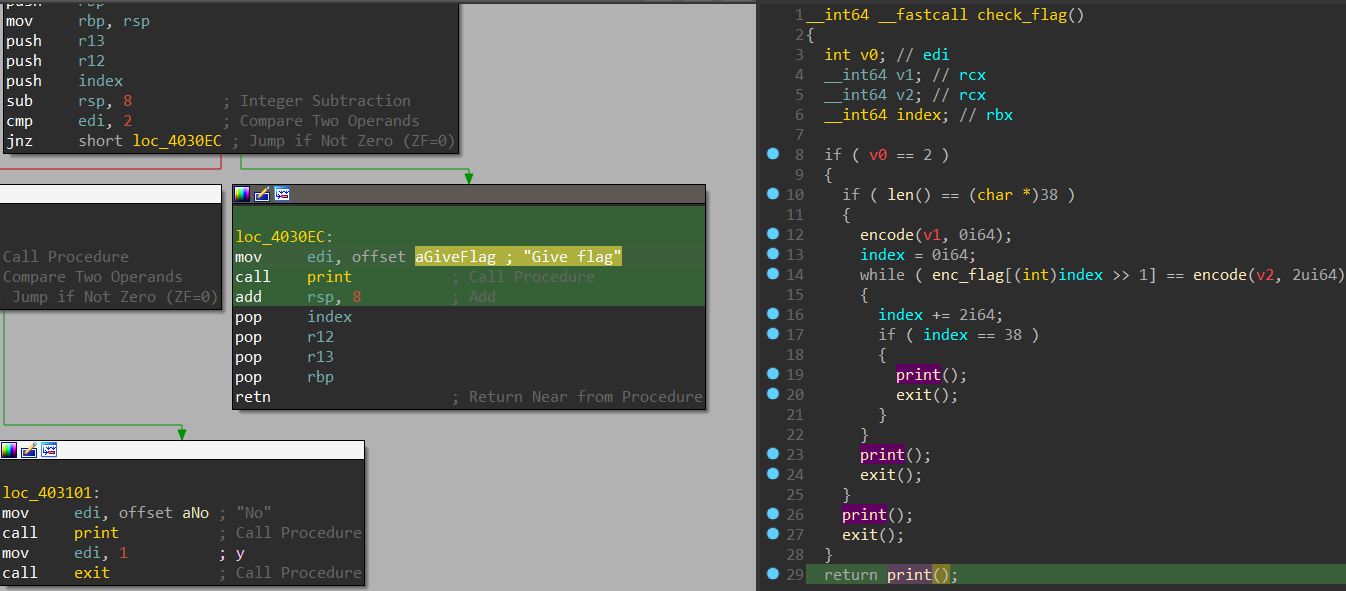Click variable v0 in the line 8 condition

[x=878, y=155]
